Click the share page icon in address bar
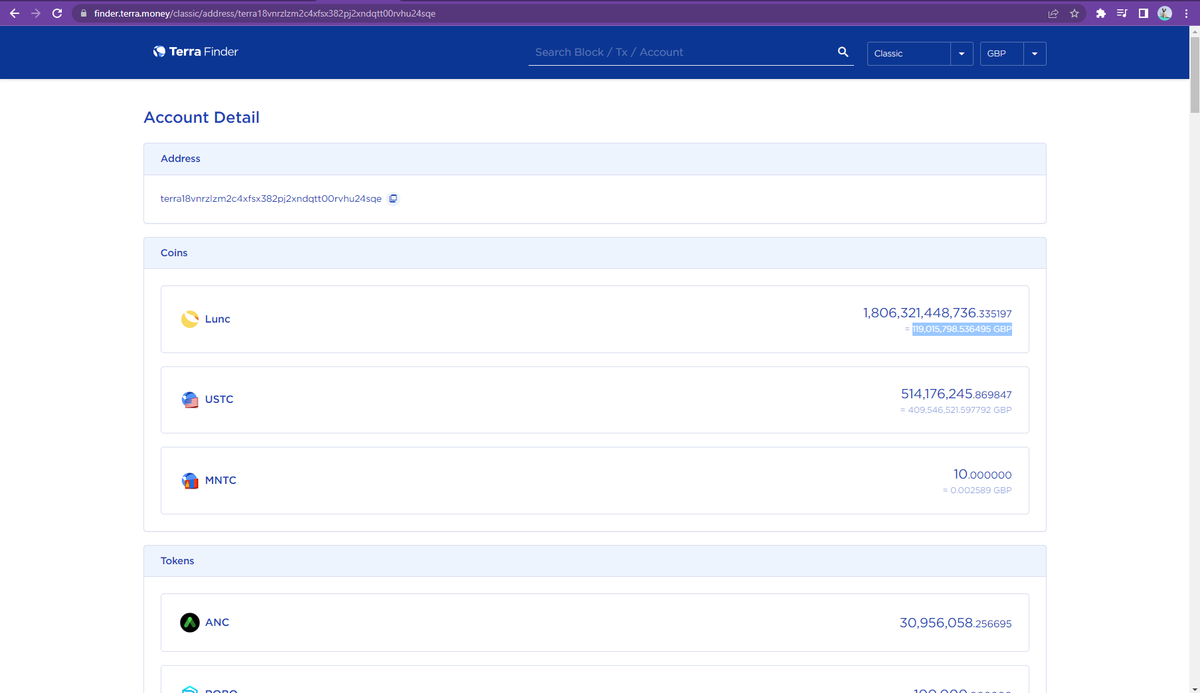The width and height of the screenshot is (1200, 693). [1053, 14]
